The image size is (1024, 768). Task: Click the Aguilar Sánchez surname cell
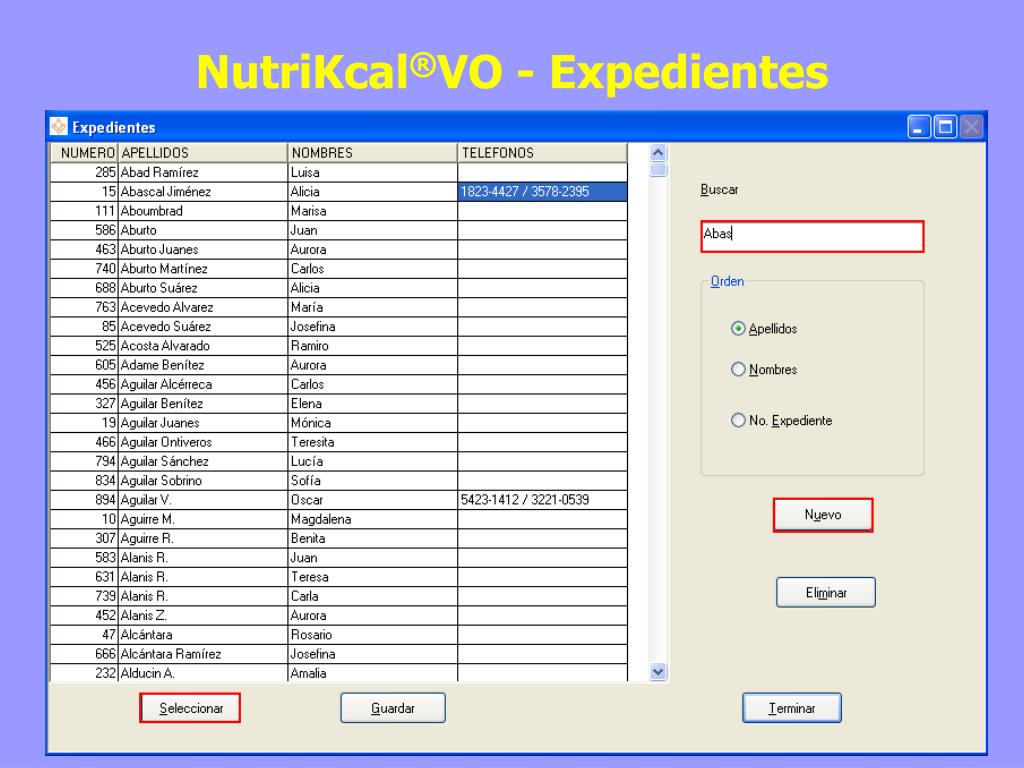pos(203,461)
